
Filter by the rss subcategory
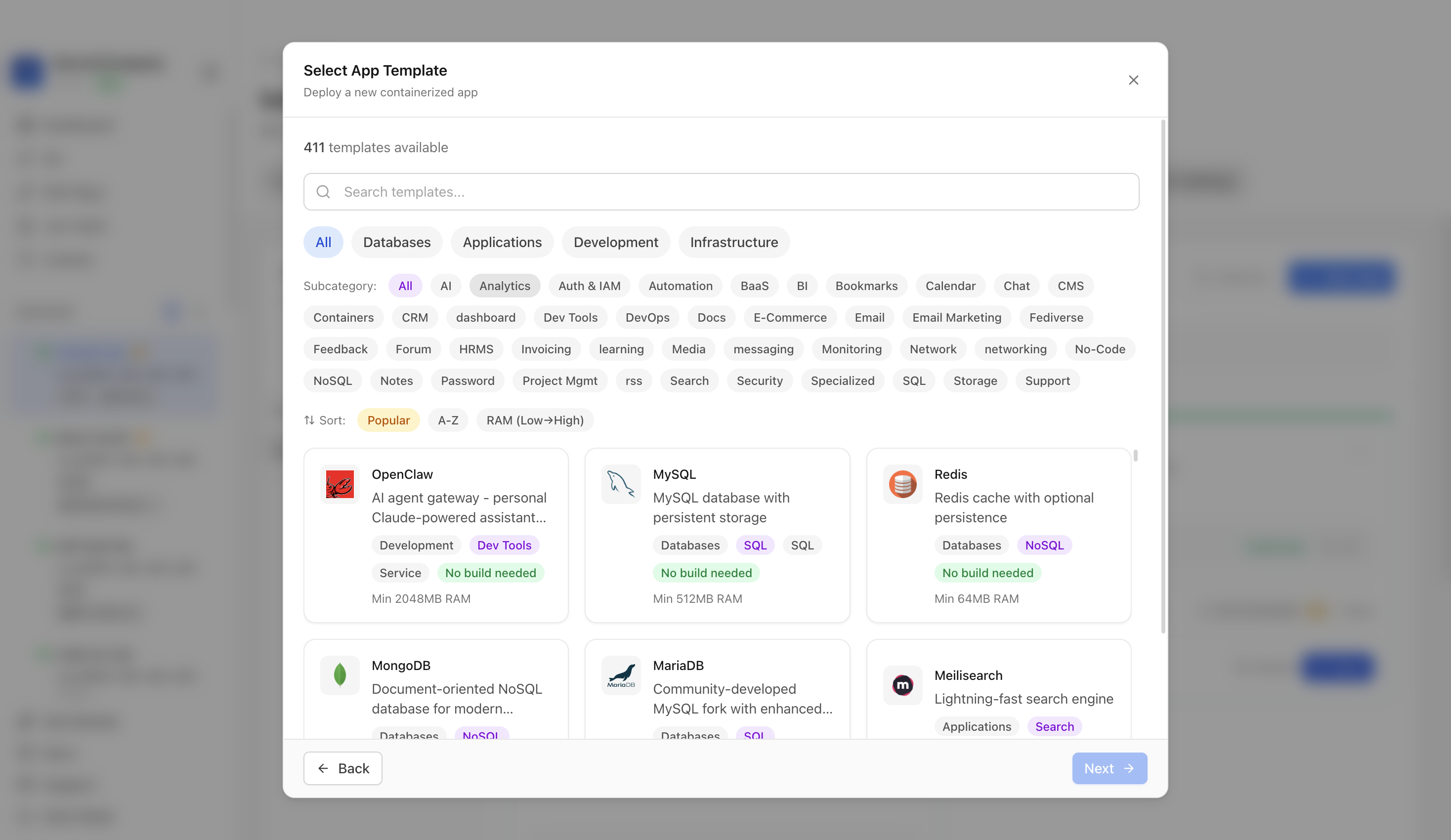point(634,380)
